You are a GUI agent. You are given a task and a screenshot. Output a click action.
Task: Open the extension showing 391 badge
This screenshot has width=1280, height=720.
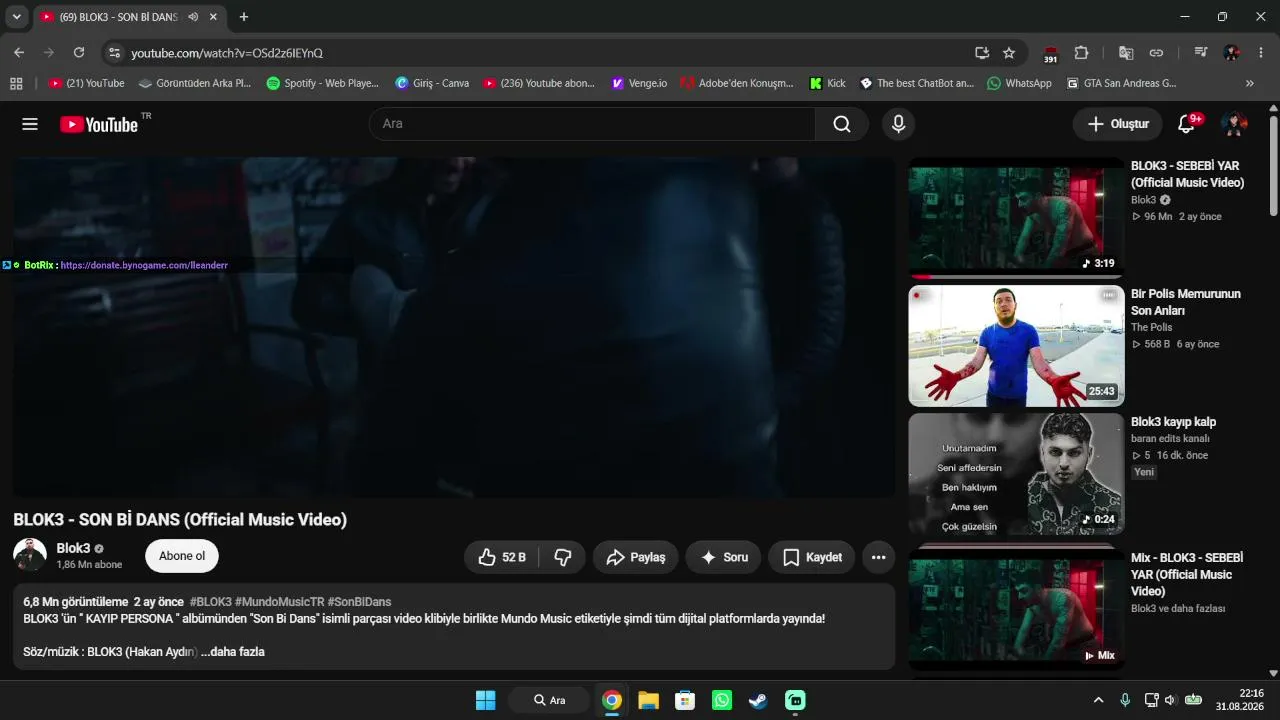click(1050, 54)
